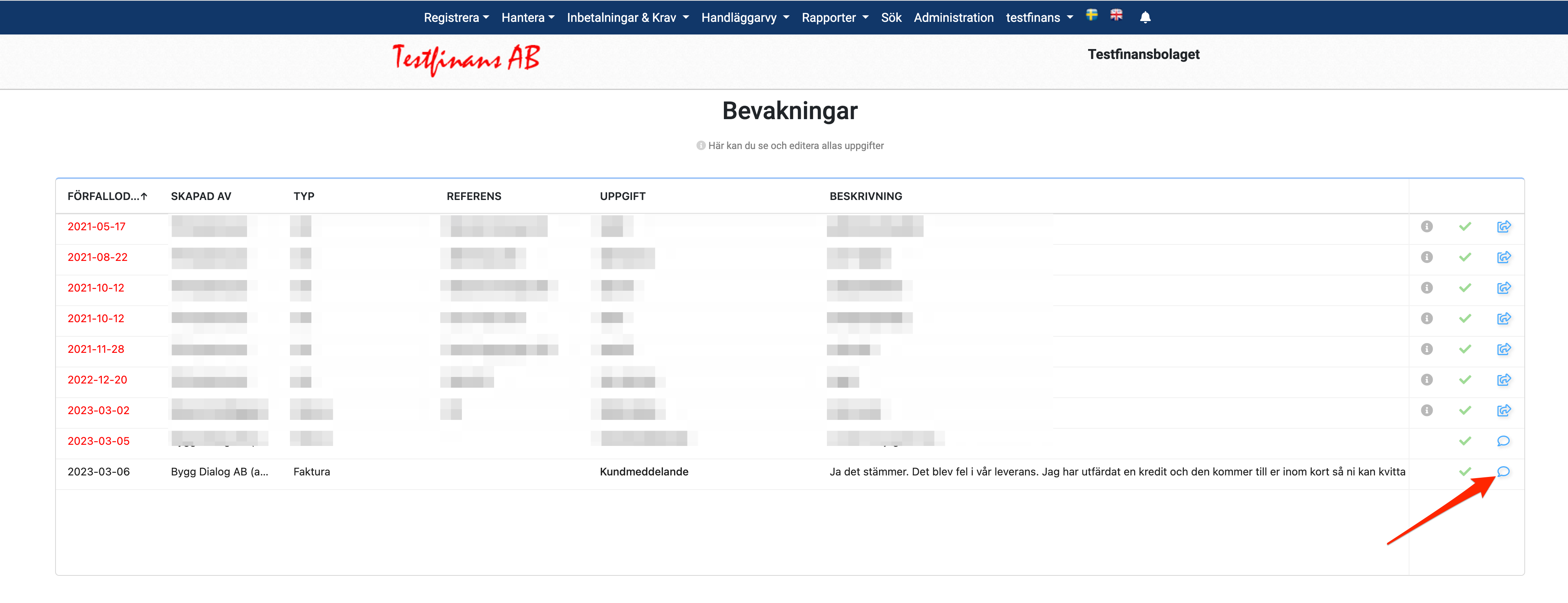Go to the Sök menu item
The height and width of the screenshot is (603, 1568).
click(890, 18)
